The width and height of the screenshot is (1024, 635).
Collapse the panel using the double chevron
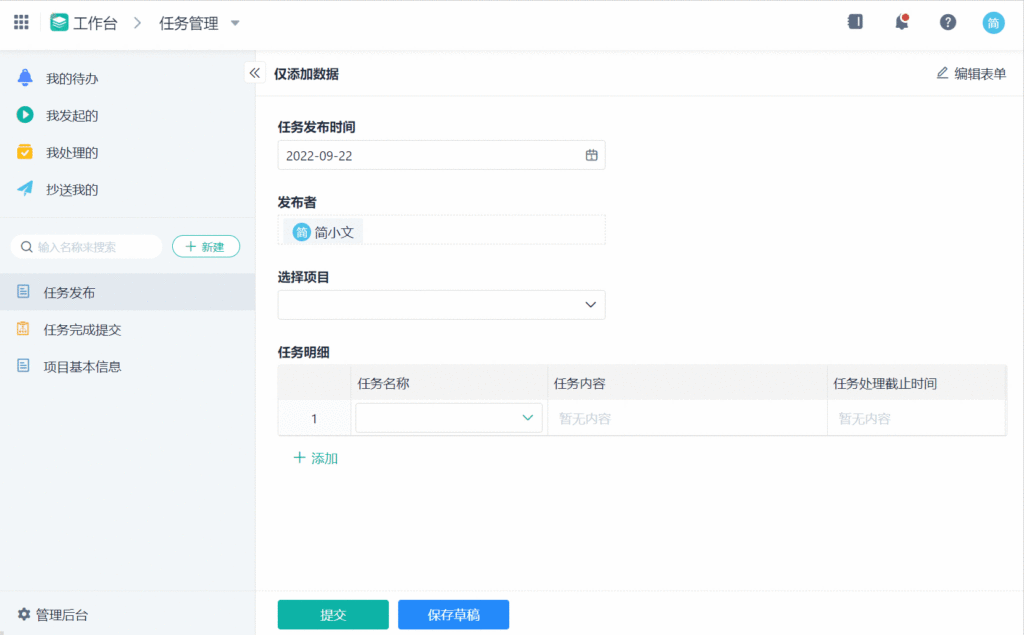coord(255,72)
